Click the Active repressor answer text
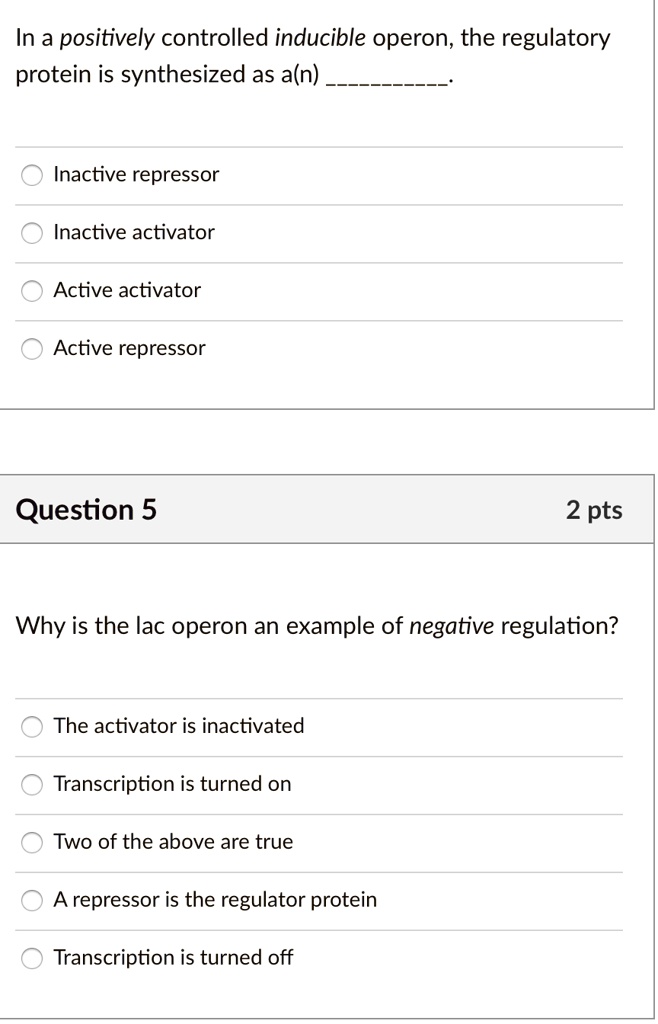Image resolution: width=658 pixels, height=1024 pixels. 130,348
